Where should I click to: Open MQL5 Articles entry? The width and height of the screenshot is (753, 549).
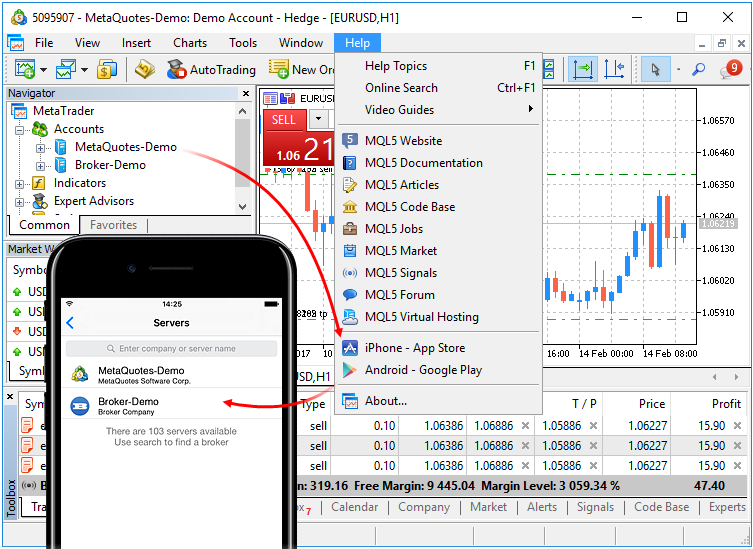tap(438, 185)
